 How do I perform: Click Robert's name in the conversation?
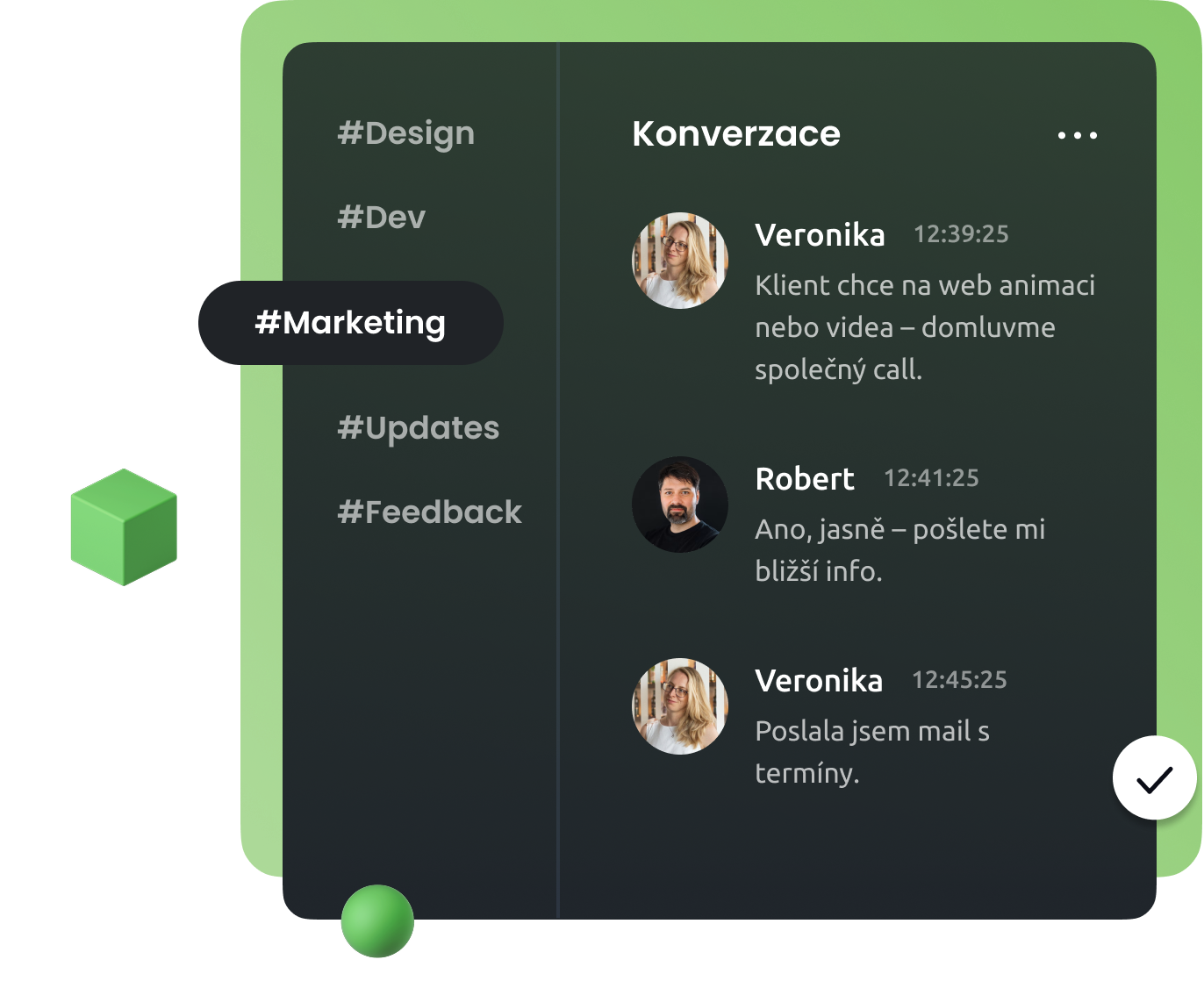805,478
